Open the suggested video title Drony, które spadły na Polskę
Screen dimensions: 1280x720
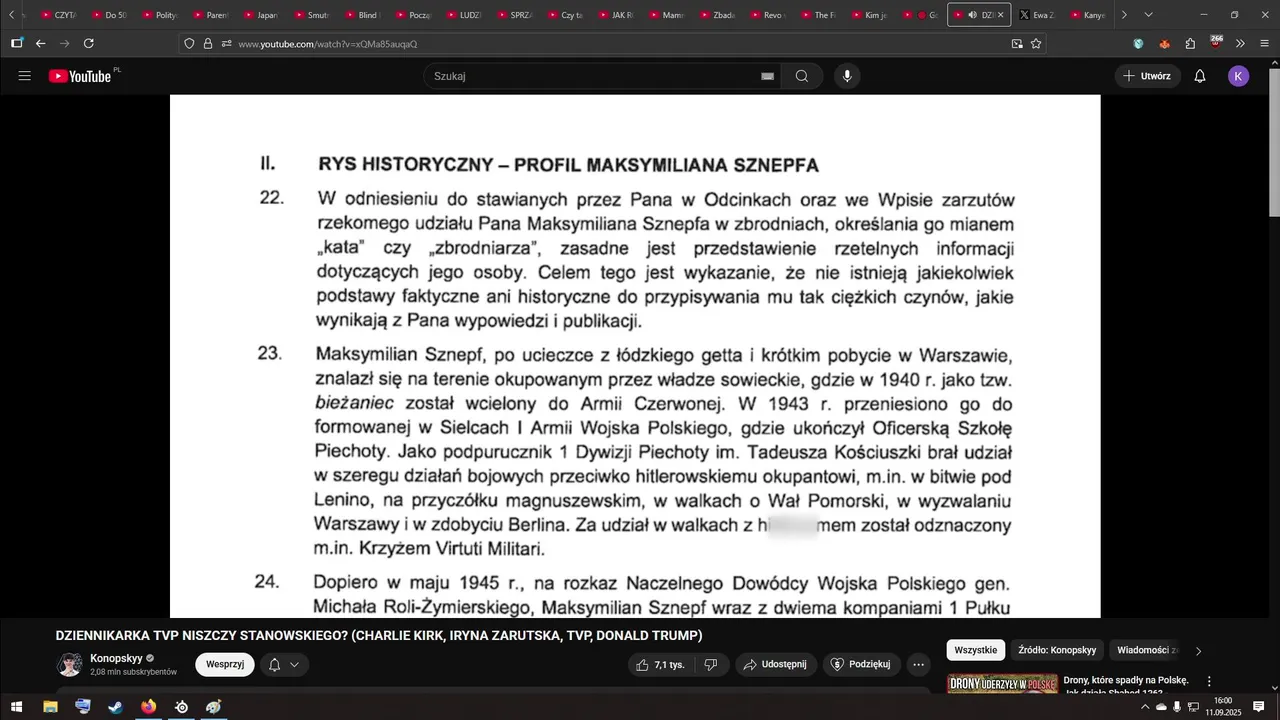pos(1125,680)
